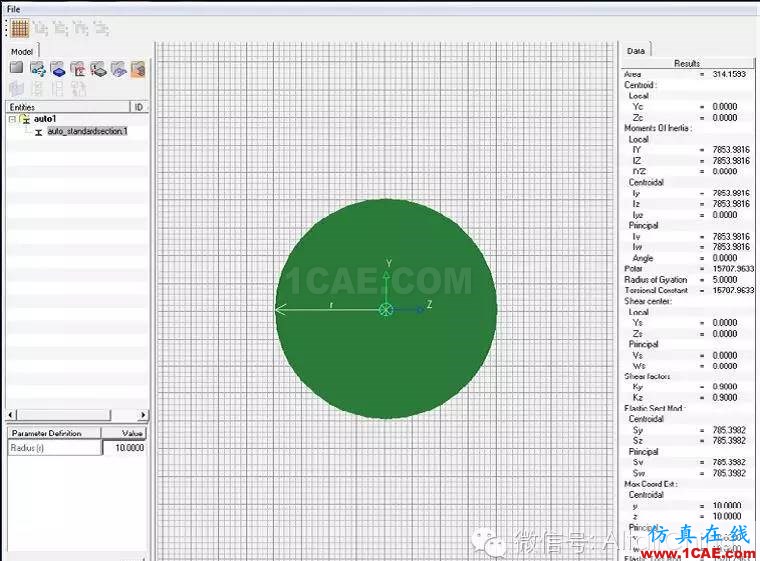Select the auto1 folder entry

tap(45, 119)
